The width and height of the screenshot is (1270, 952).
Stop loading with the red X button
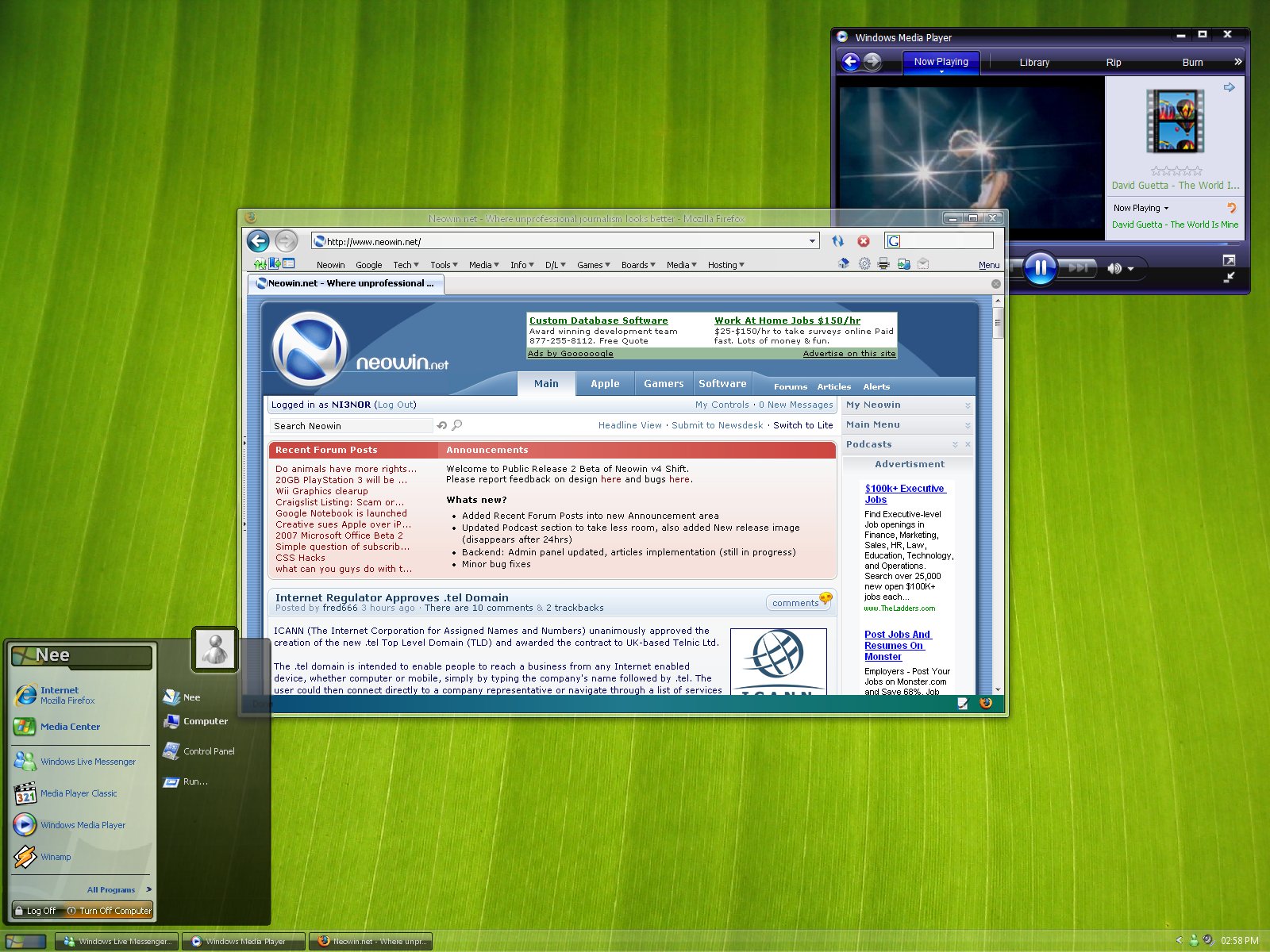click(x=864, y=241)
